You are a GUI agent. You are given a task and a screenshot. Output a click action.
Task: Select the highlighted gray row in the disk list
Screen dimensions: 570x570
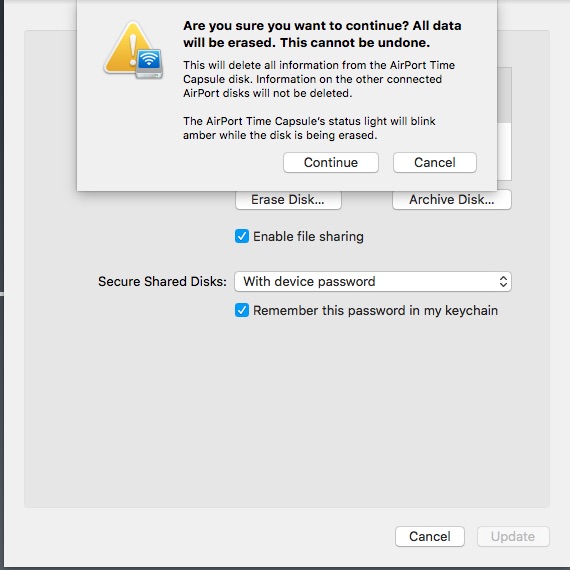click(x=505, y=95)
